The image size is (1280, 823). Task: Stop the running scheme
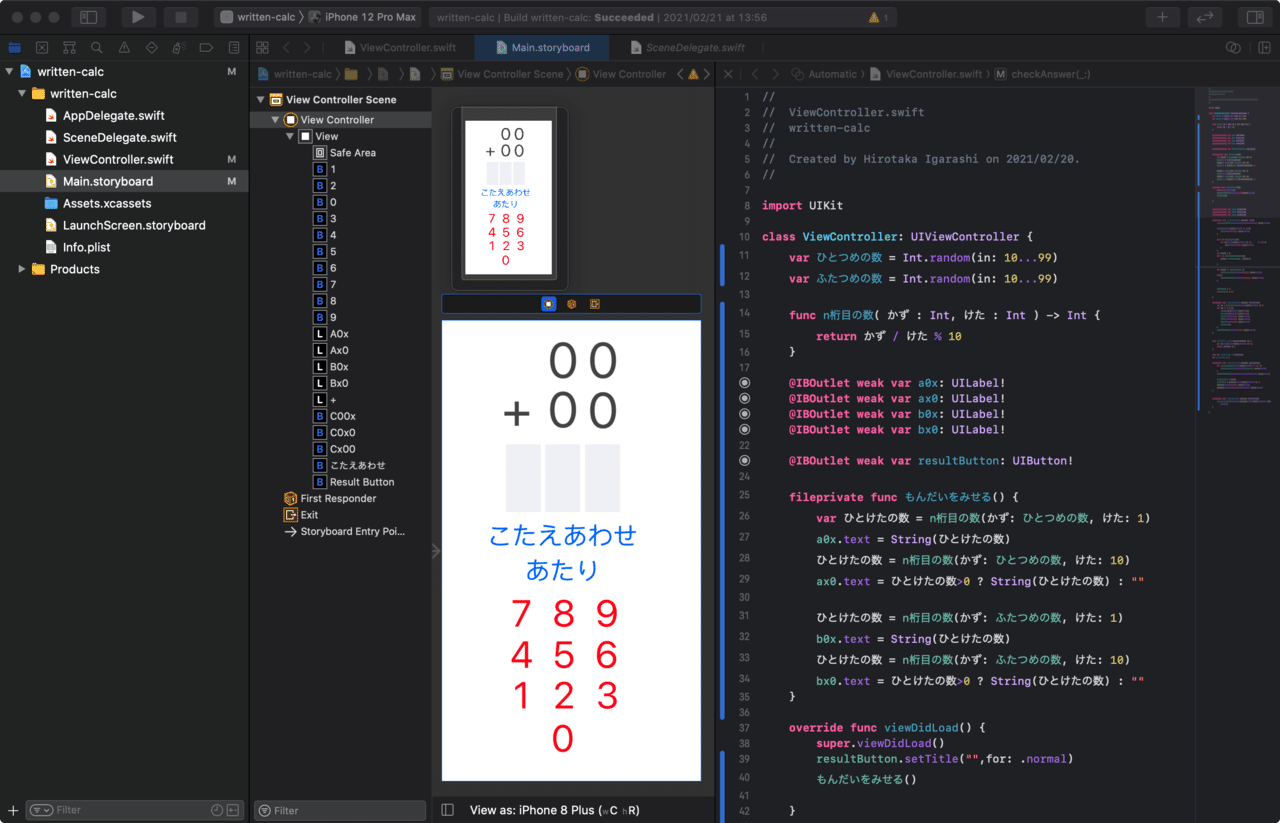pos(181,17)
